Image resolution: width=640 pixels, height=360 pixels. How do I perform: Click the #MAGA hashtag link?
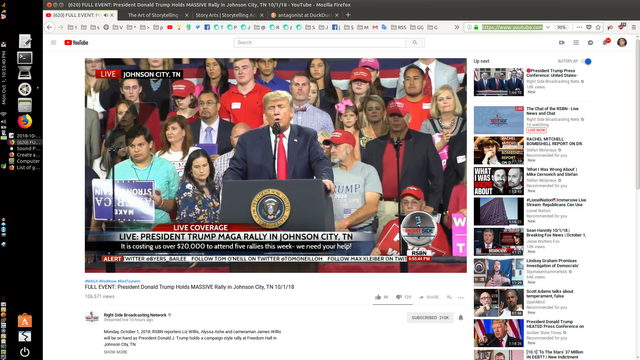(x=91, y=281)
